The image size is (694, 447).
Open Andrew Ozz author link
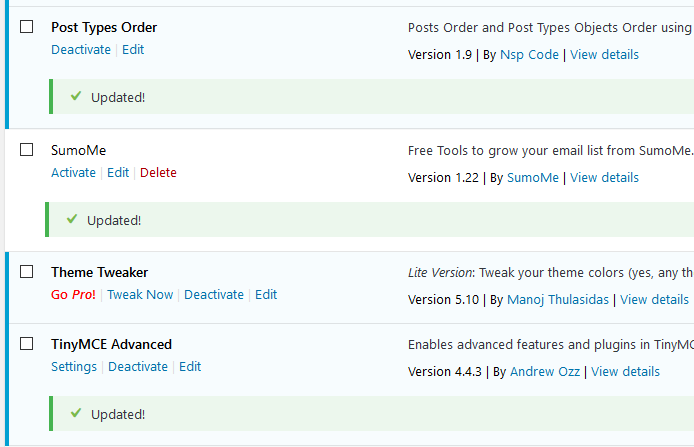pos(545,371)
